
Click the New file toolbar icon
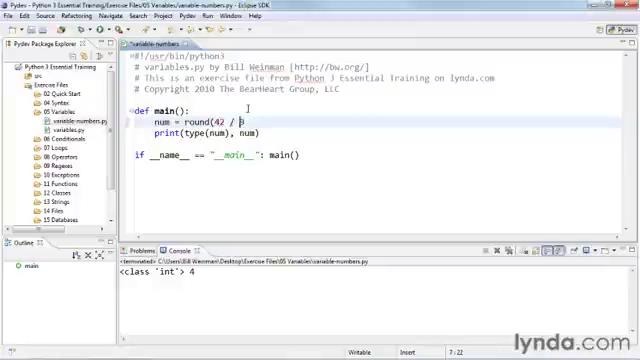(x=12, y=30)
